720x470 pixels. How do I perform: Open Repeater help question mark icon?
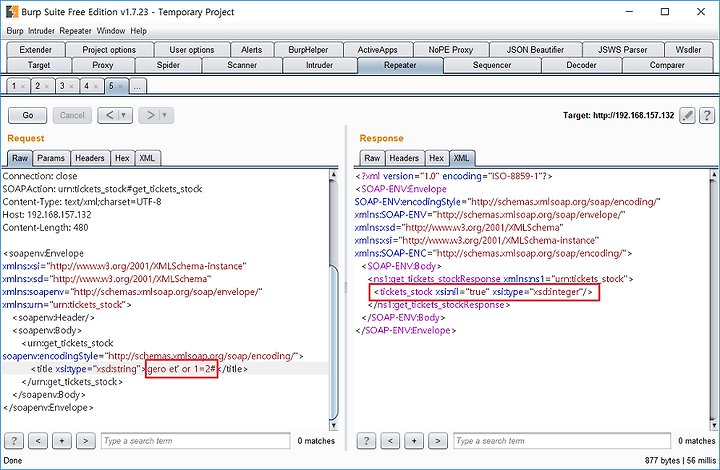[x=707, y=115]
